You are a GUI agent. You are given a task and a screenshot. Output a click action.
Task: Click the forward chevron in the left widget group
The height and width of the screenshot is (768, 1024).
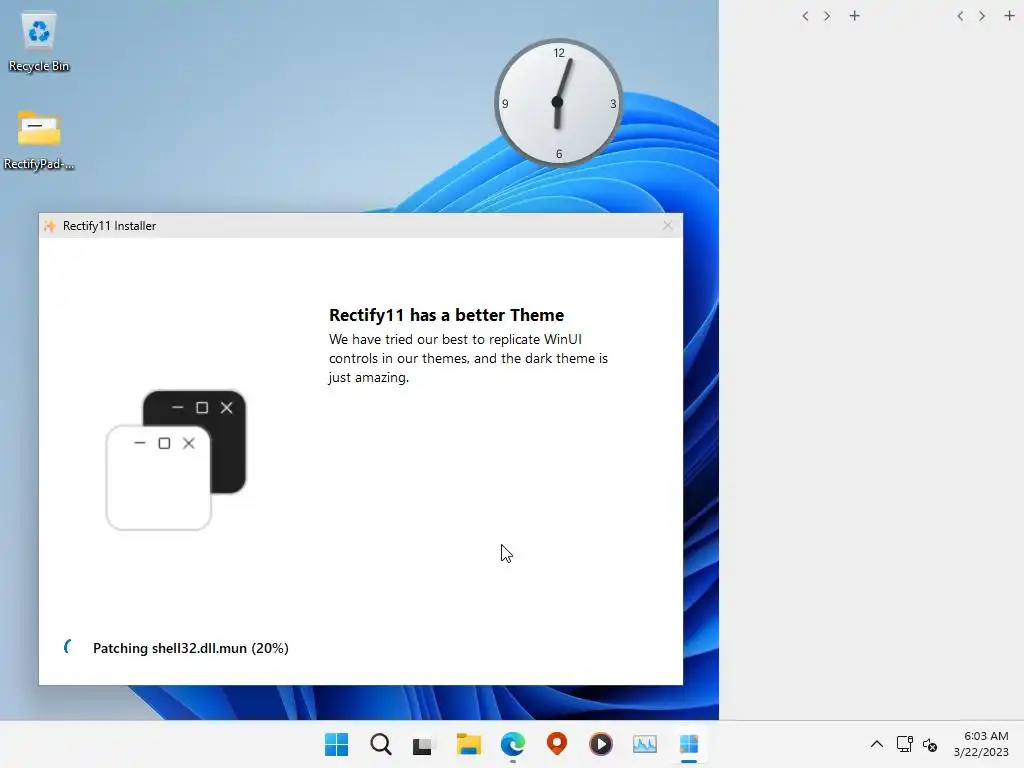[x=827, y=16]
